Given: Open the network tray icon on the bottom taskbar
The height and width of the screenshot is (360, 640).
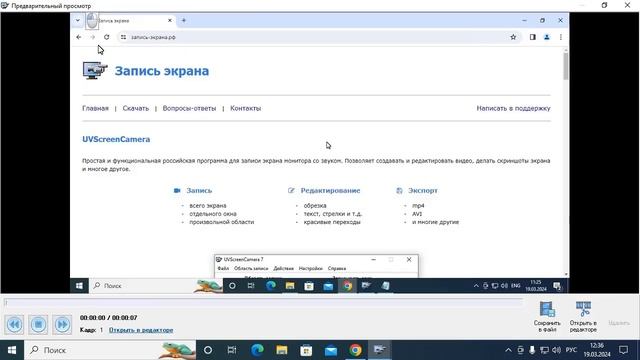Looking at the screenshot, I should (x=544, y=350).
